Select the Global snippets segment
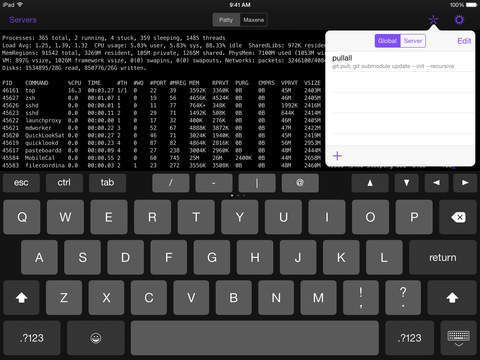This screenshot has height=360, width=480. 387,41
